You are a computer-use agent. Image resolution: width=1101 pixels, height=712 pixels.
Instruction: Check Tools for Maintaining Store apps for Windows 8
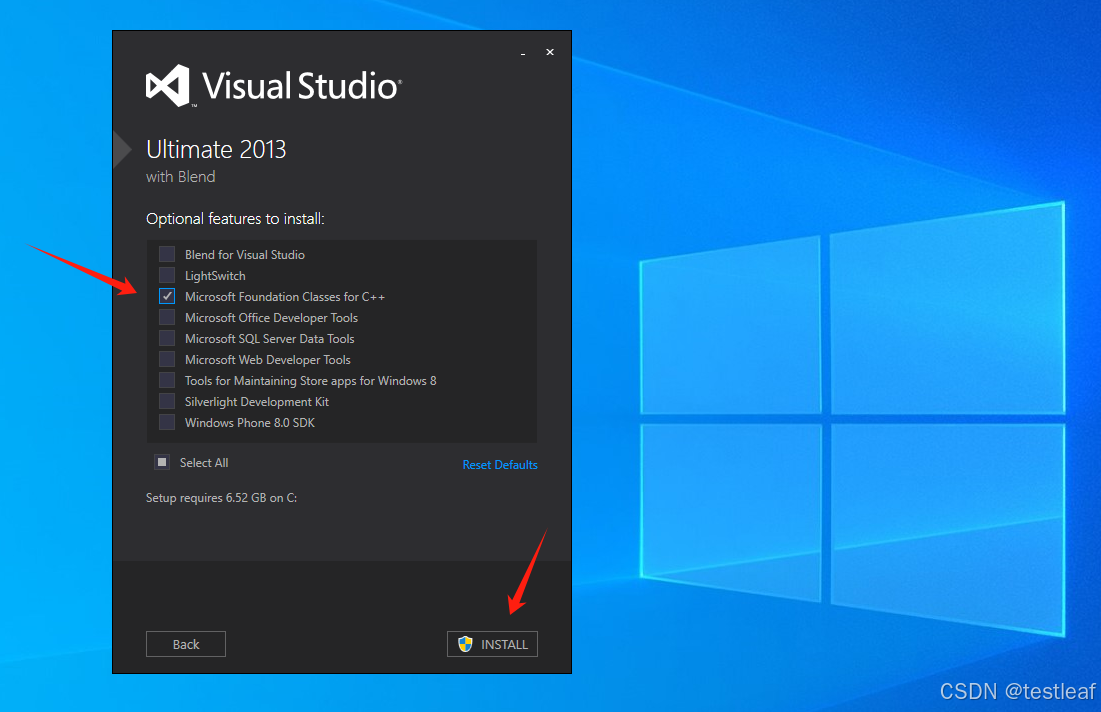(x=166, y=380)
